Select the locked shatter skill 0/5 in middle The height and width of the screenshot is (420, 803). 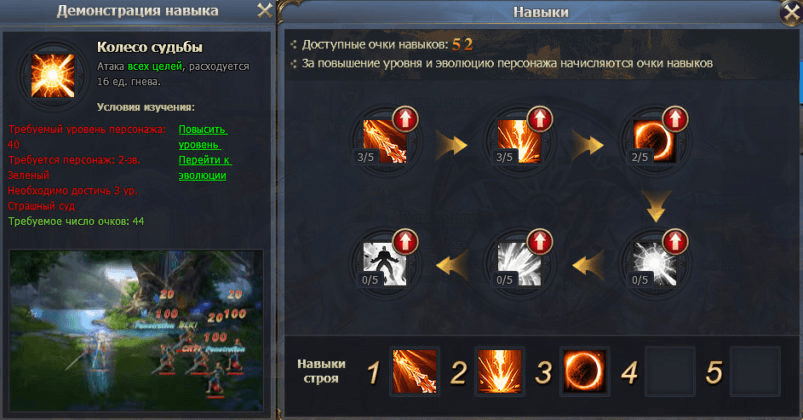pyautogui.click(x=519, y=264)
